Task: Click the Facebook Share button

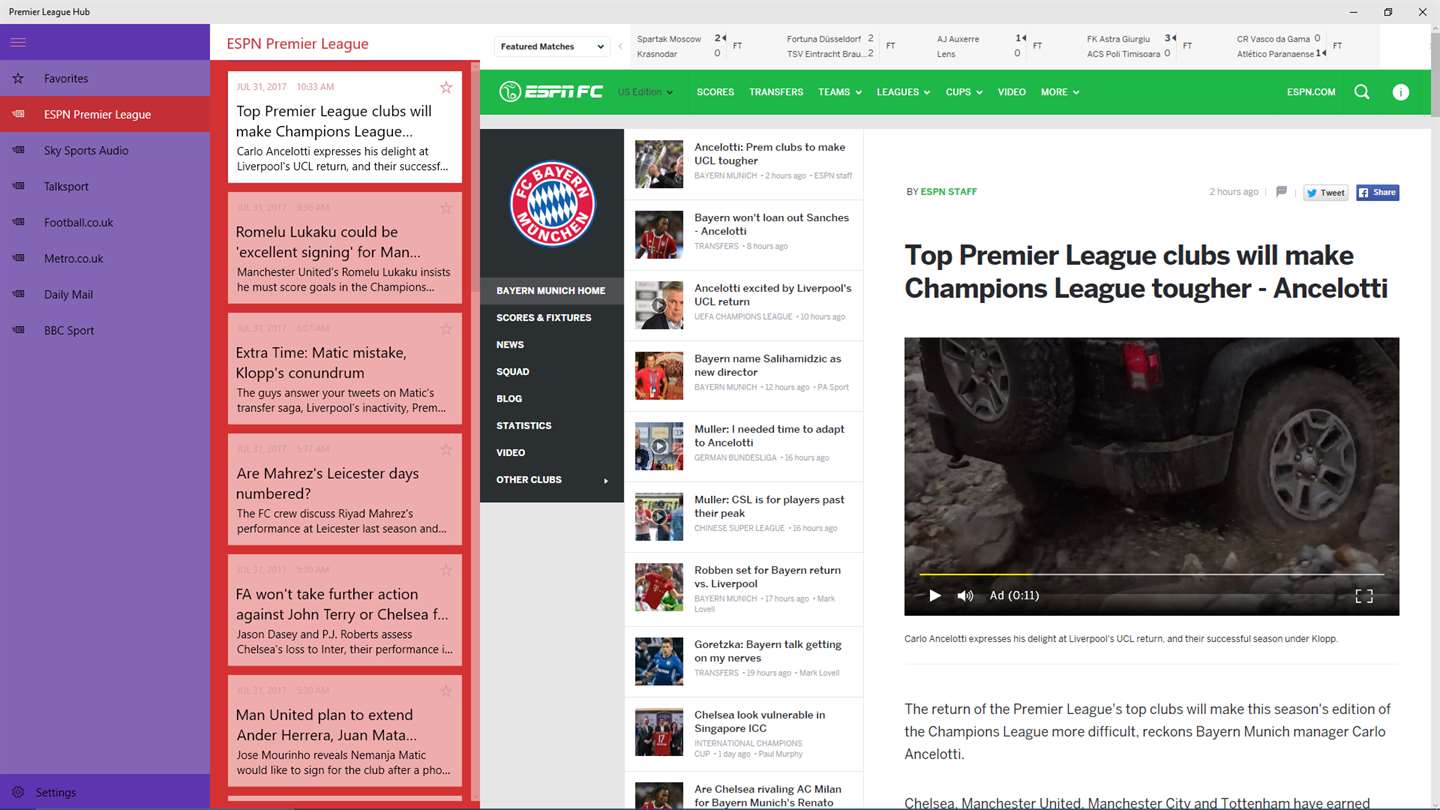Action: pos(1378,193)
